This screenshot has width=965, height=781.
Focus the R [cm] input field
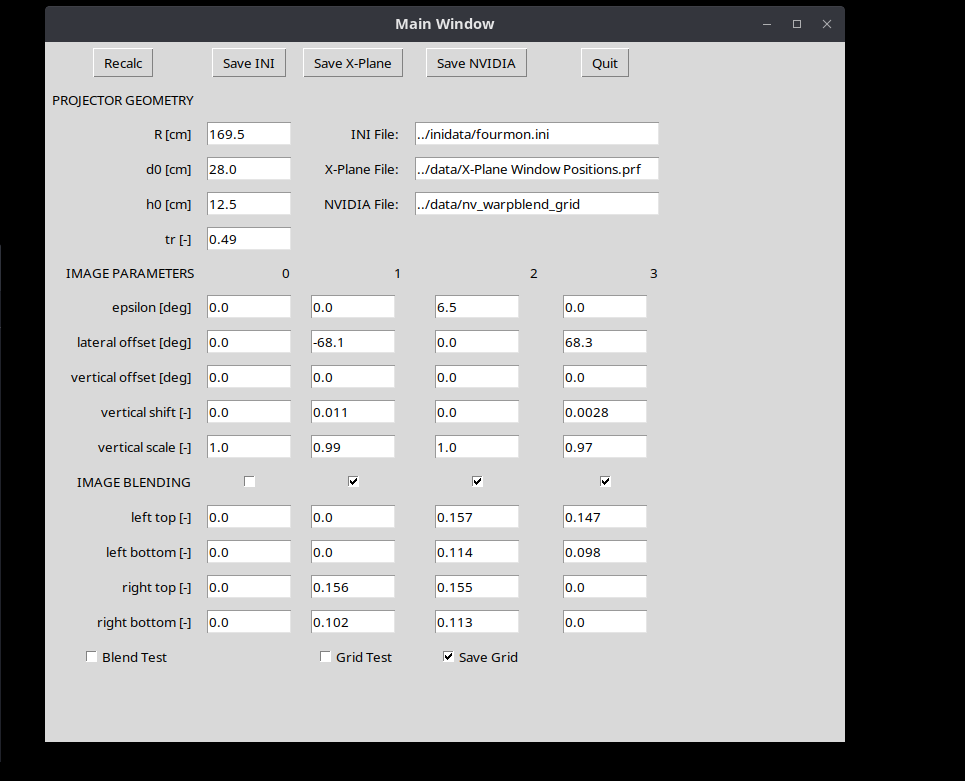(248, 134)
